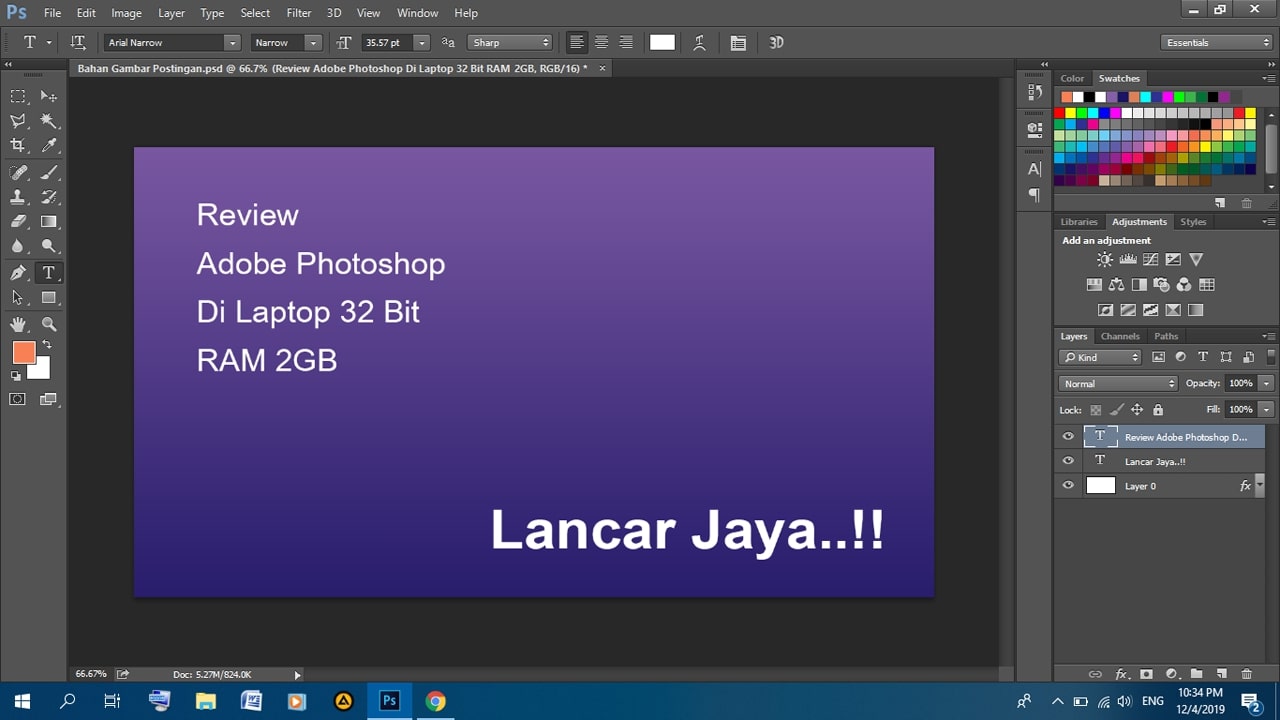Image resolution: width=1280 pixels, height=720 pixels.
Task: Toggle layer filtering on/off switch
Action: [x=1272, y=357]
